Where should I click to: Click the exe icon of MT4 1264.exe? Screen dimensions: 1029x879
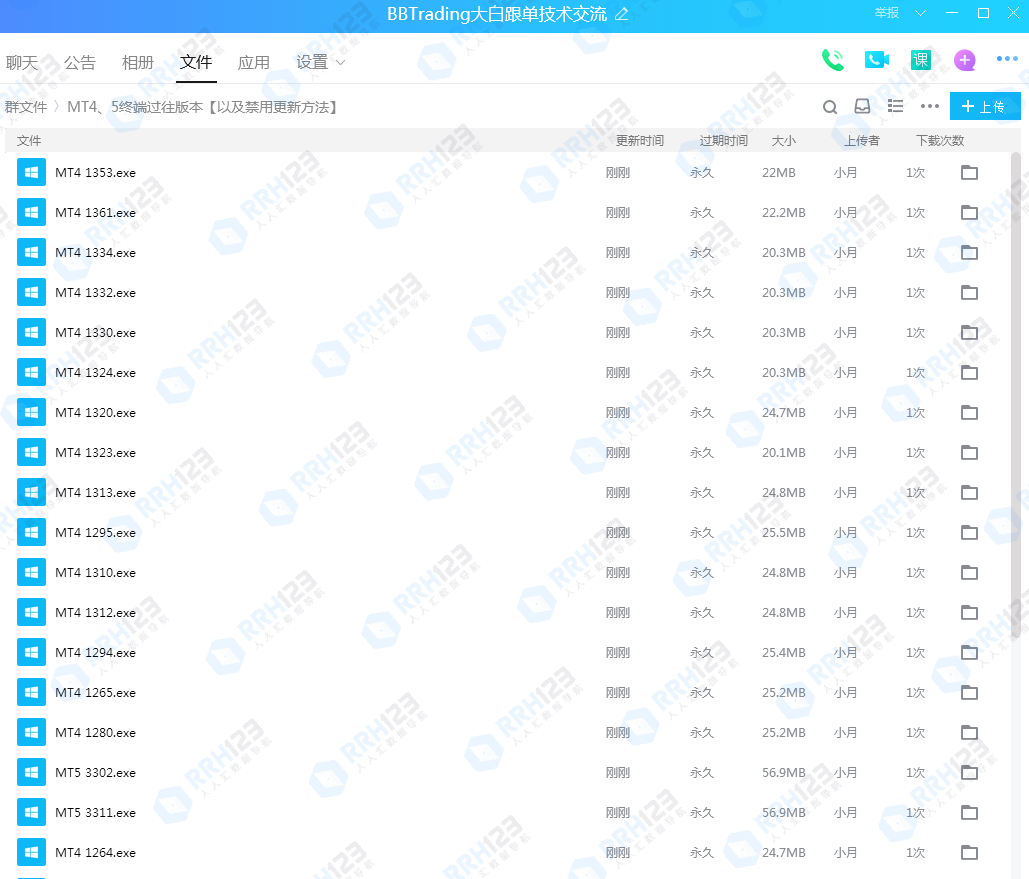[32, 853]
